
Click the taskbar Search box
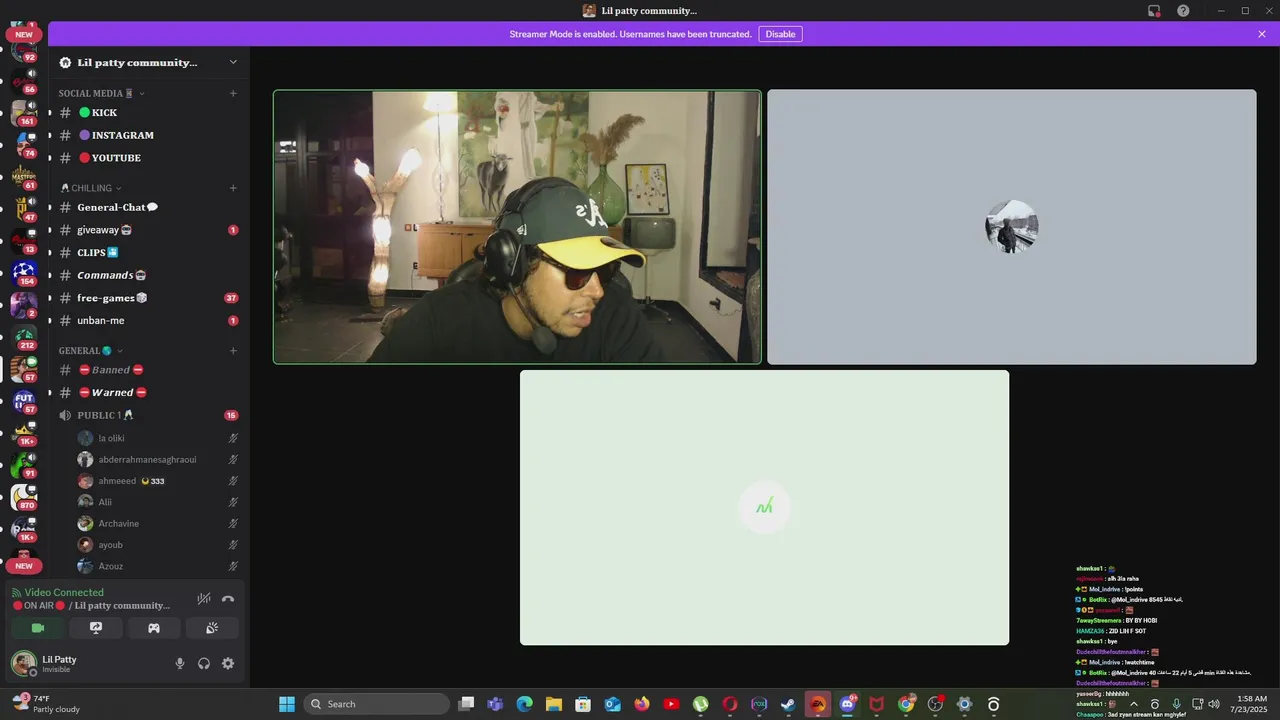[x=376, y=704]
